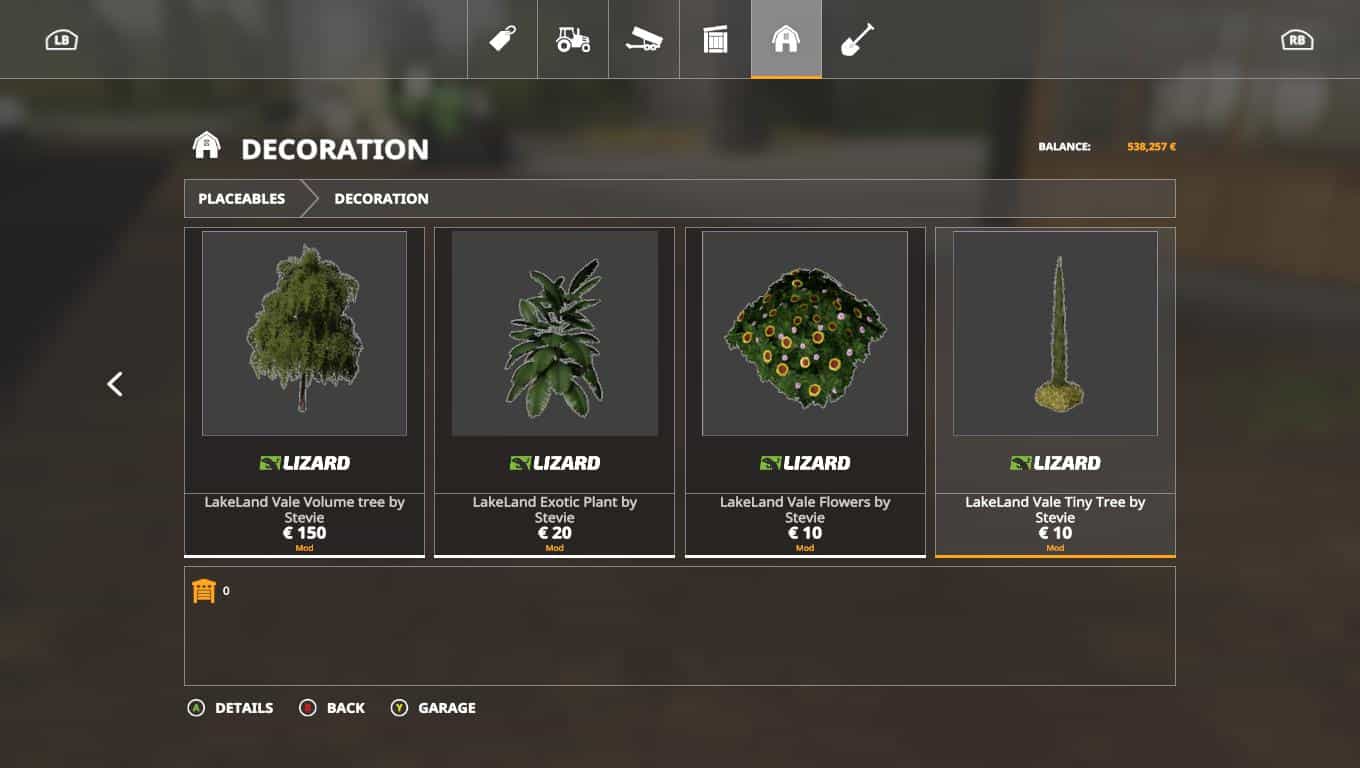
Task: Open the trailer tools category icon
Action: point(644,39)
